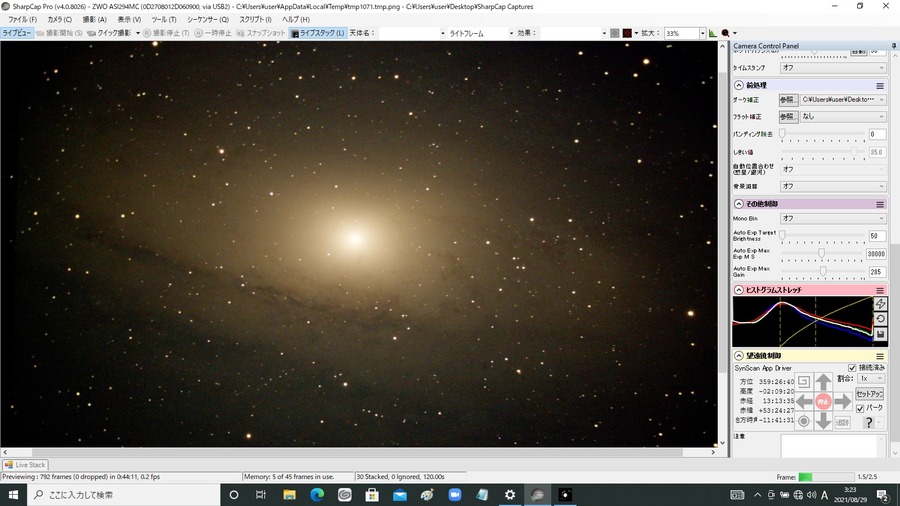Toggle the パーク park checkbox
This screenshot has height=506, width=900.
pos(860,408)
